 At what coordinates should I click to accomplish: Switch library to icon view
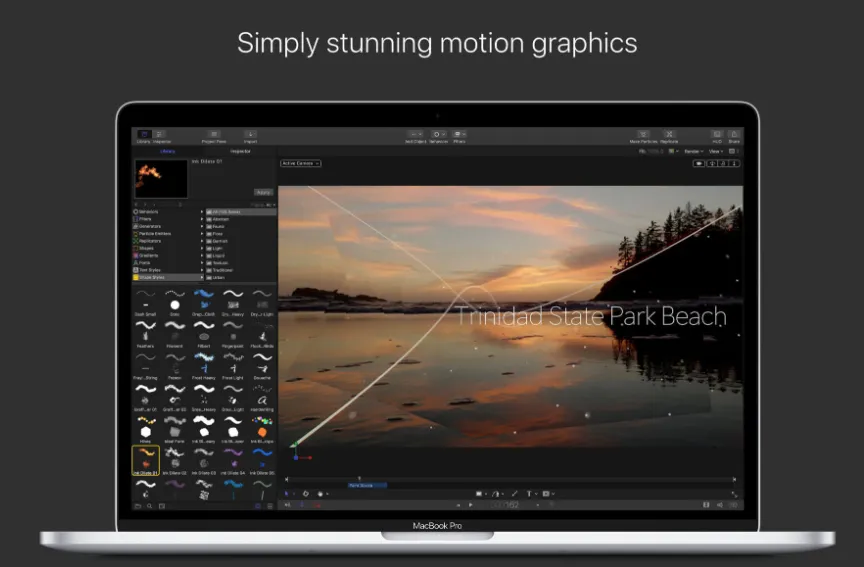(258, 506)
